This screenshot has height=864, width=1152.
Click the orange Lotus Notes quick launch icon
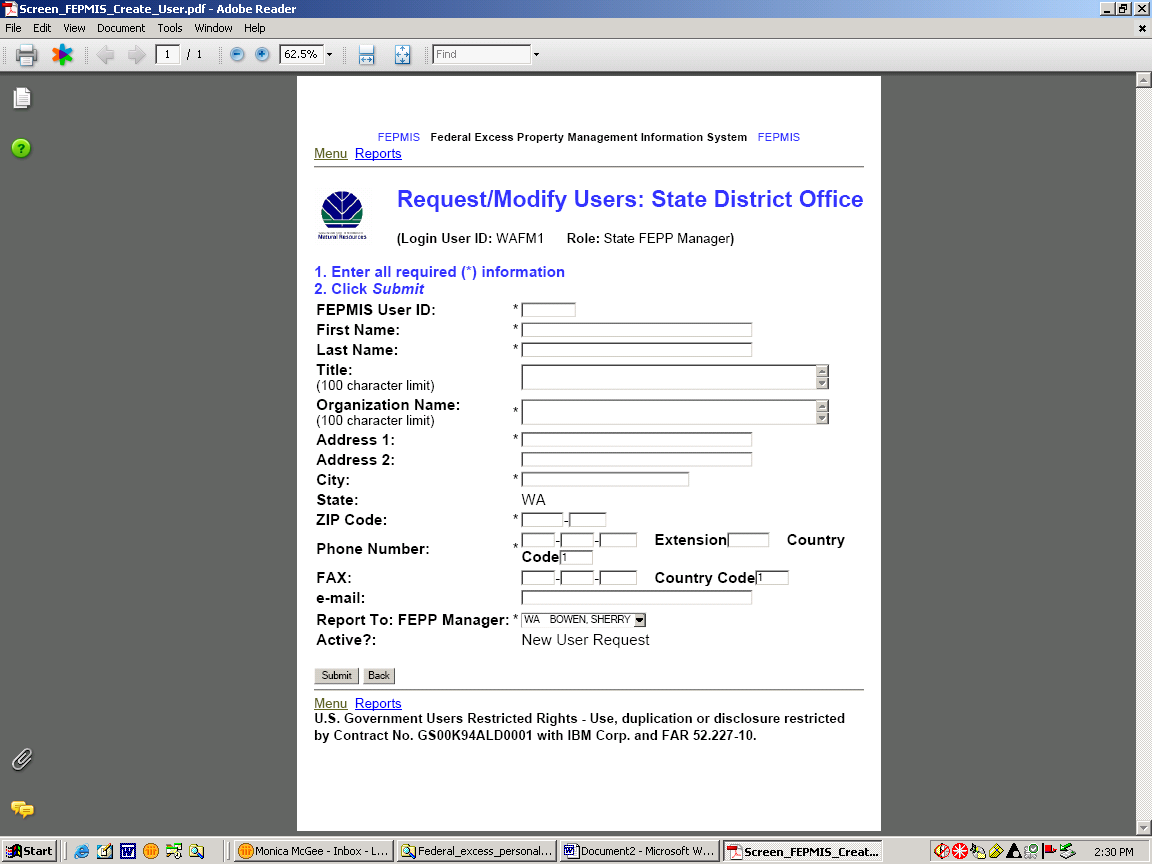pyautogui.click(x=151, y=852)
